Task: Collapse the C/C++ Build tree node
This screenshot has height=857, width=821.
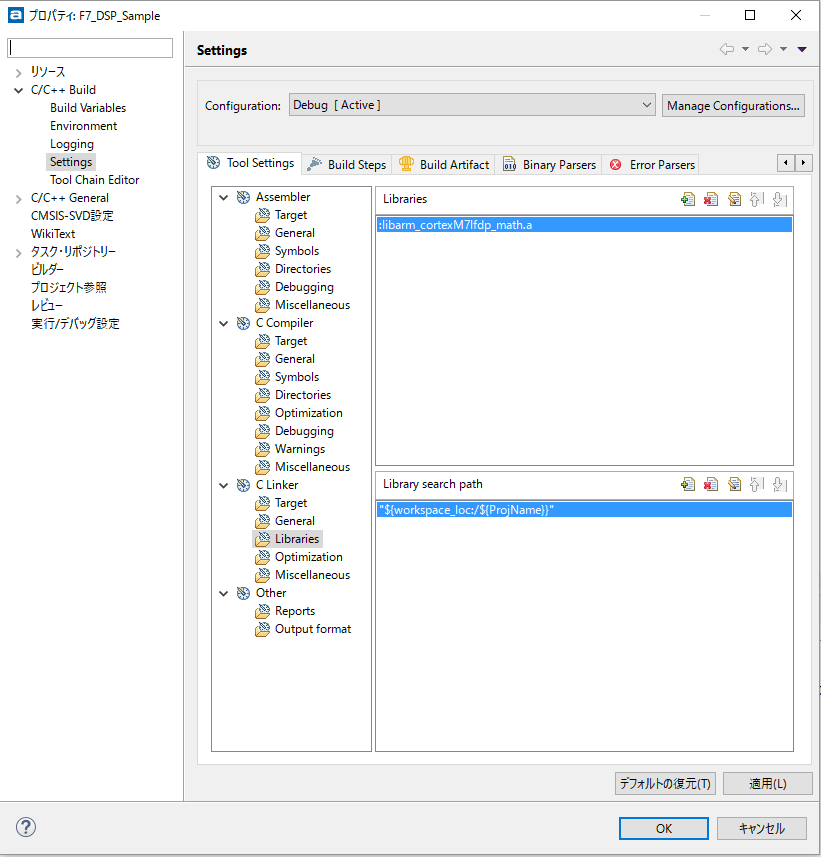Action: (19, 90)
